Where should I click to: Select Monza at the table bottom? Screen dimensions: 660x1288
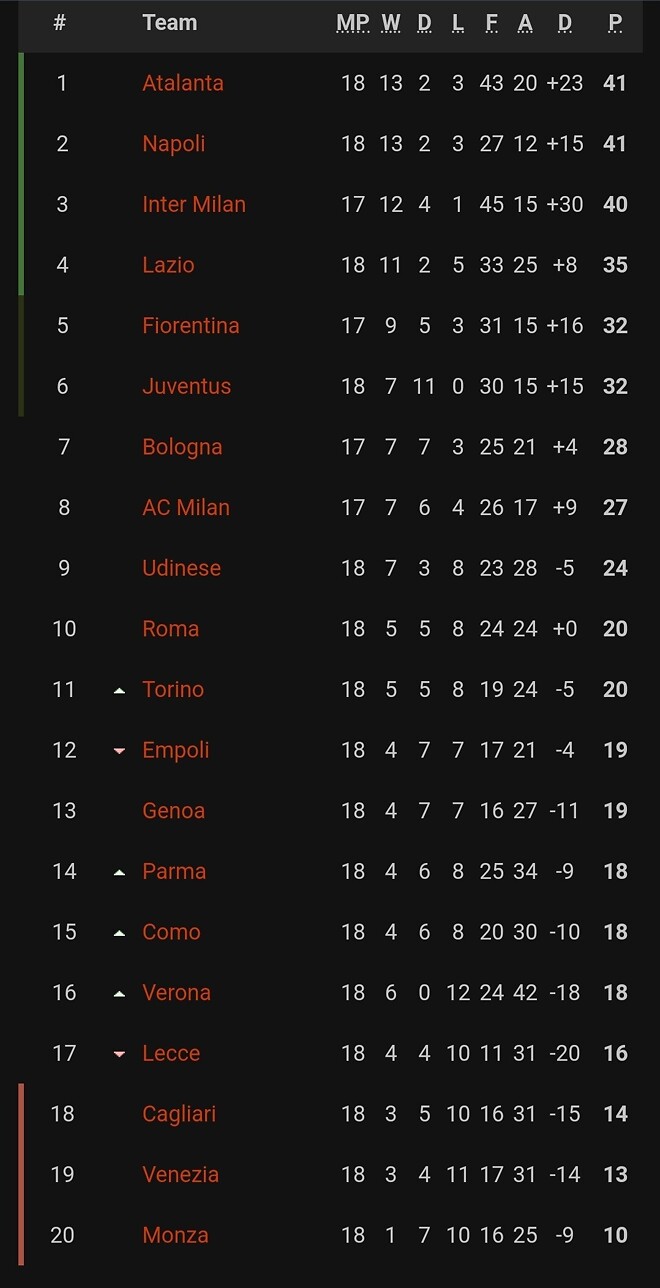(176, 1235)
